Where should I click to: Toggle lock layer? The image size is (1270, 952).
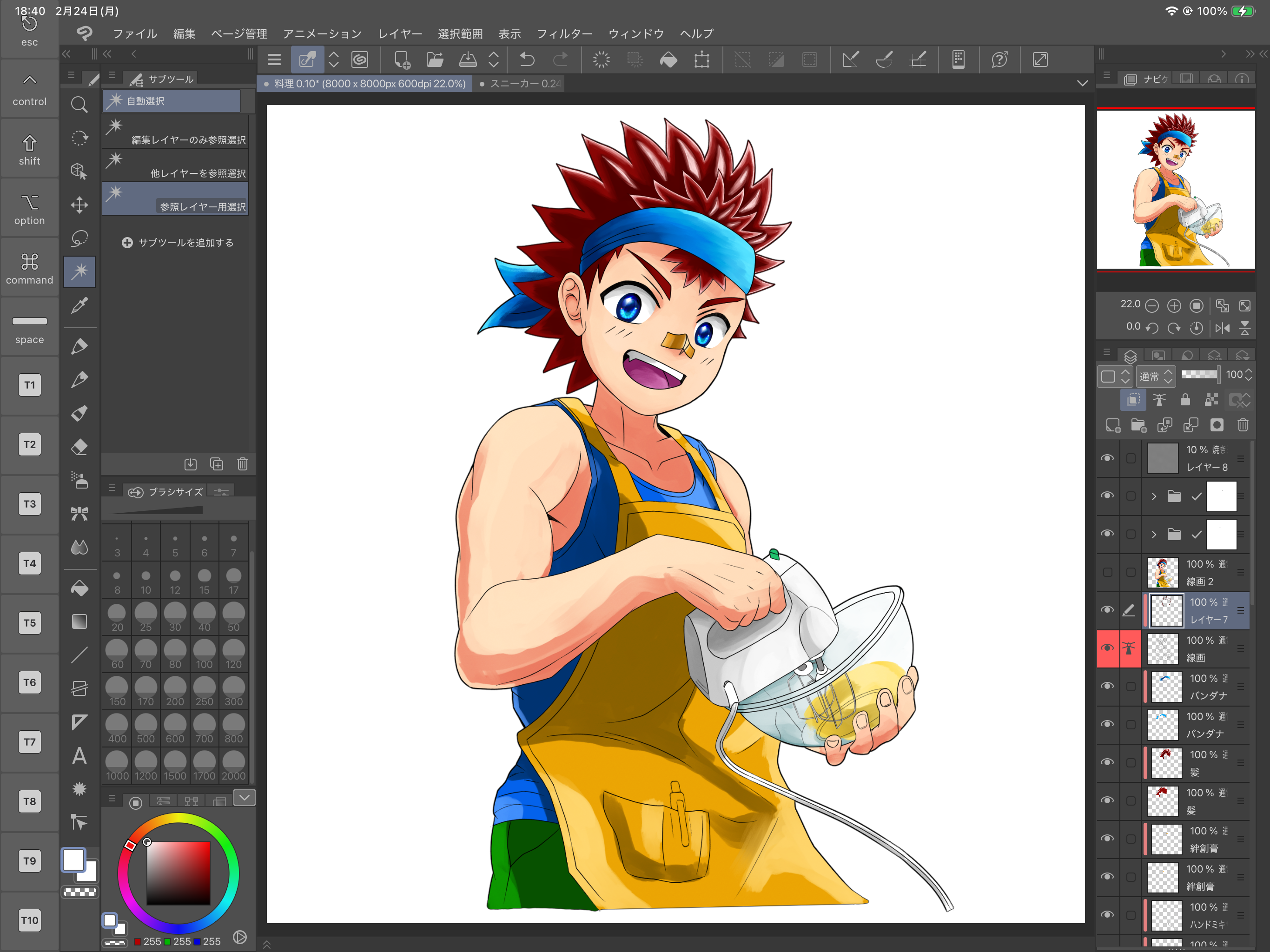tap(1185, 400)
